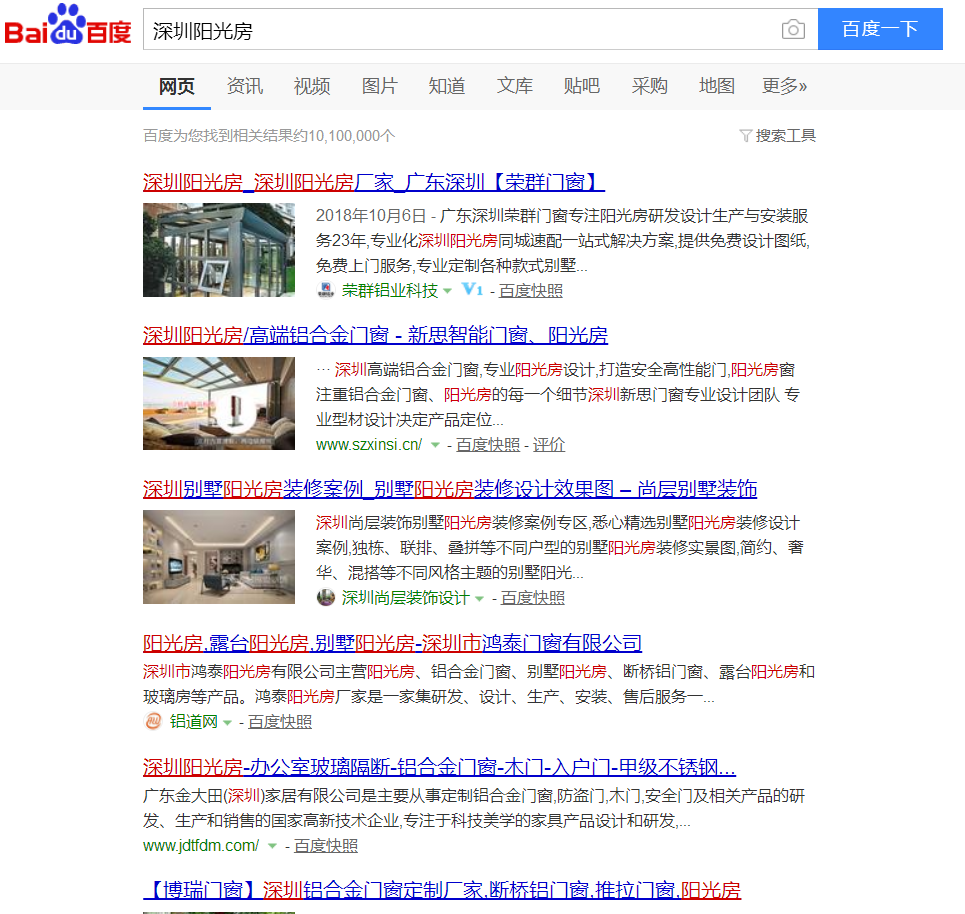Image resolution: width=965 pixels, height=914 pixels.
Task: Expand dropdown arrow next to 铝道网
Action: coord(227,722)
